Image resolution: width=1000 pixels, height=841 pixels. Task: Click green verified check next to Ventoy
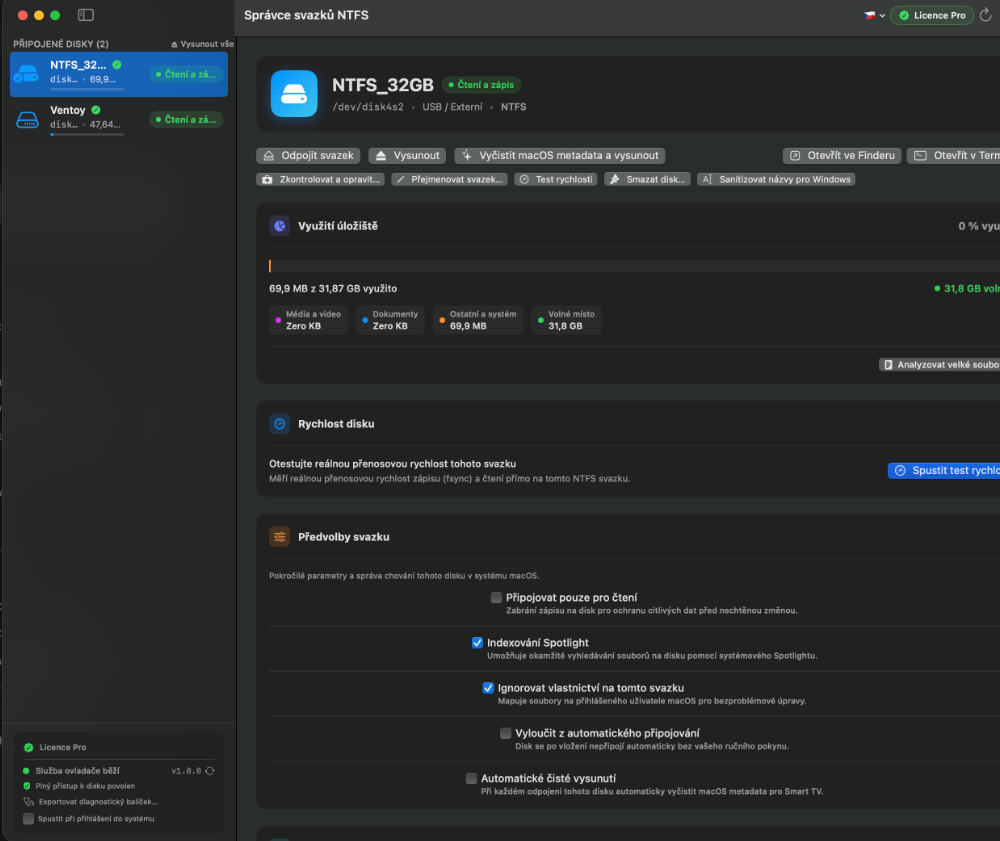[x=96, y=110]
